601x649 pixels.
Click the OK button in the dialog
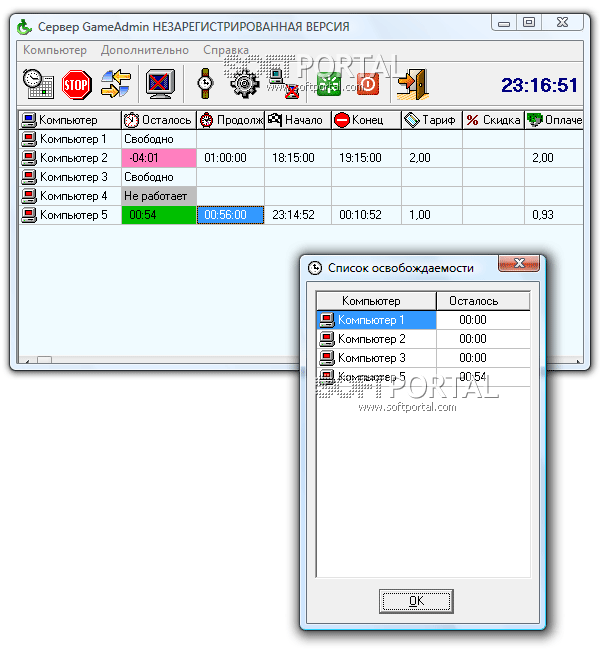pos(416,601)
